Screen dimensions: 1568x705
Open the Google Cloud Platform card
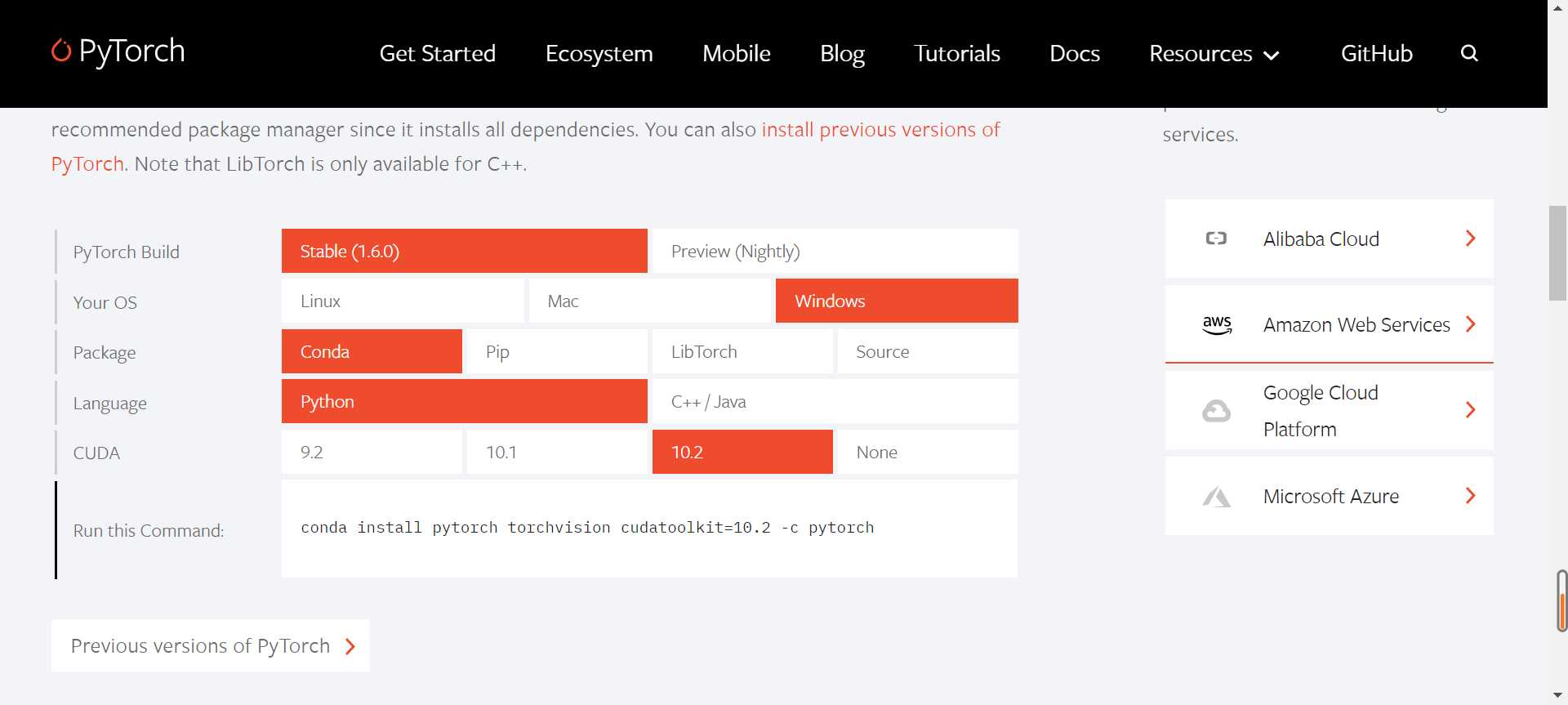(x=1329, y=410)
